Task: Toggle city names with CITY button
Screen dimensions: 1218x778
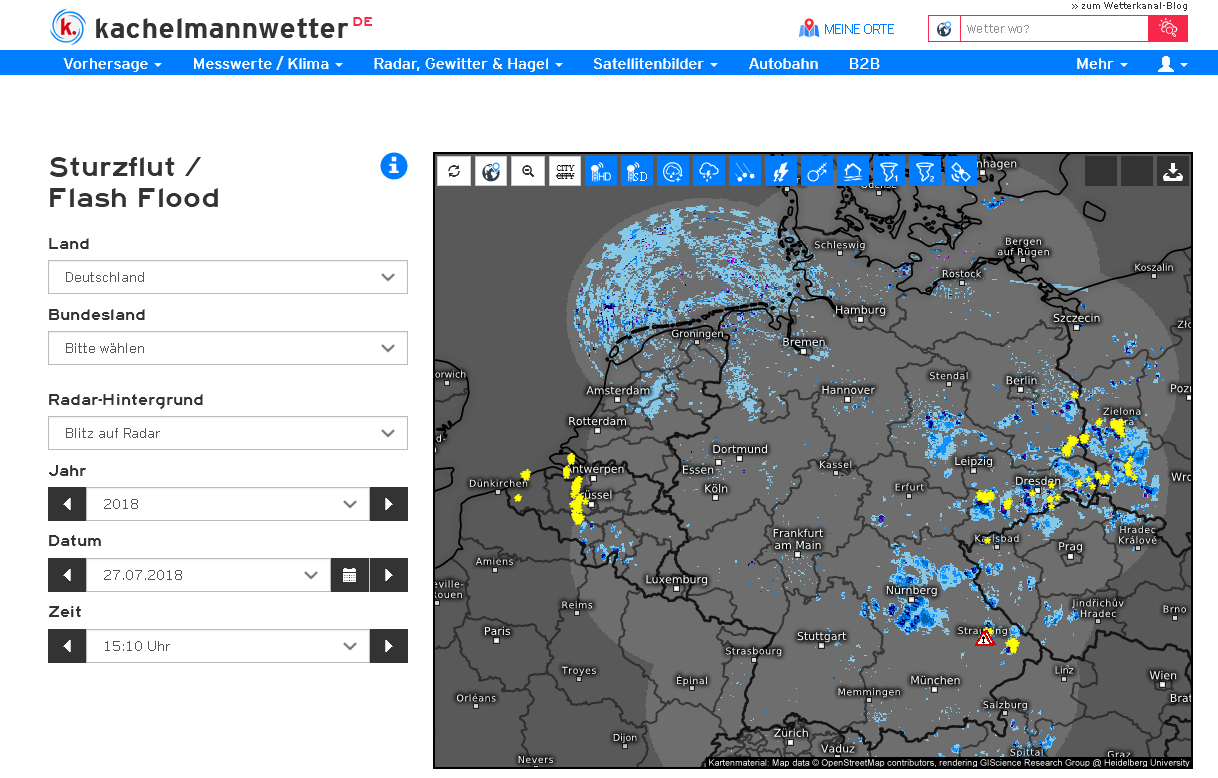Action: click(565, 171)
